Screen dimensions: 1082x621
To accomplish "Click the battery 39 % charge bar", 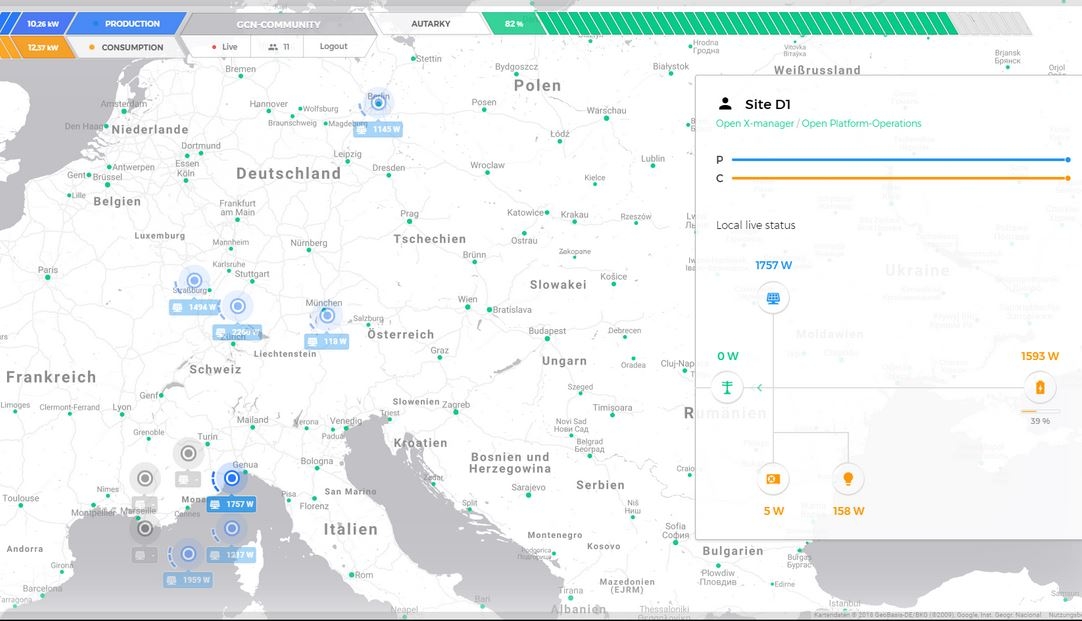I will pos(1040,412).
